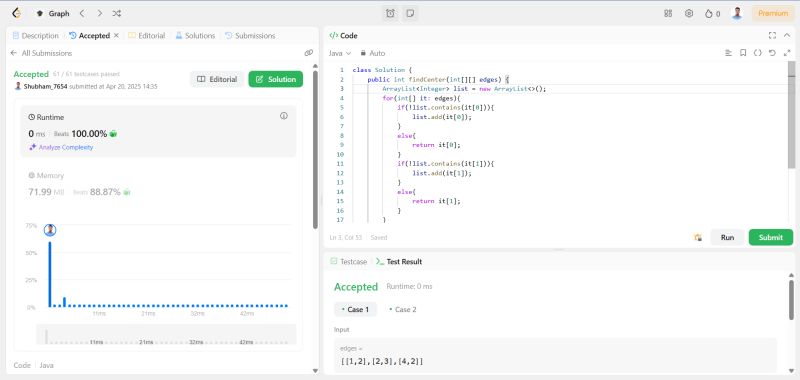Click the green Submit button
The width and height of the screenshot is (800, 380).
pos(770,237)
